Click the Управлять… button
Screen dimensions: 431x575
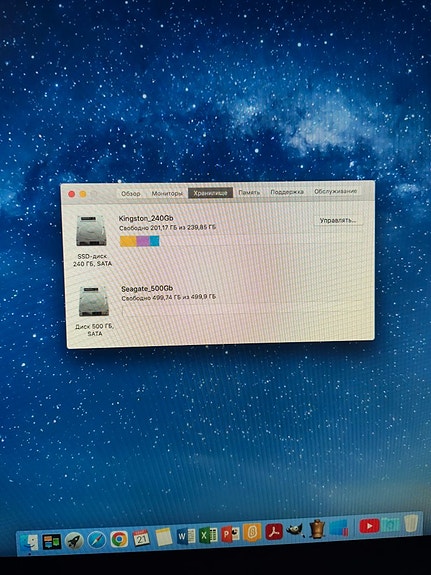(337, 220)
